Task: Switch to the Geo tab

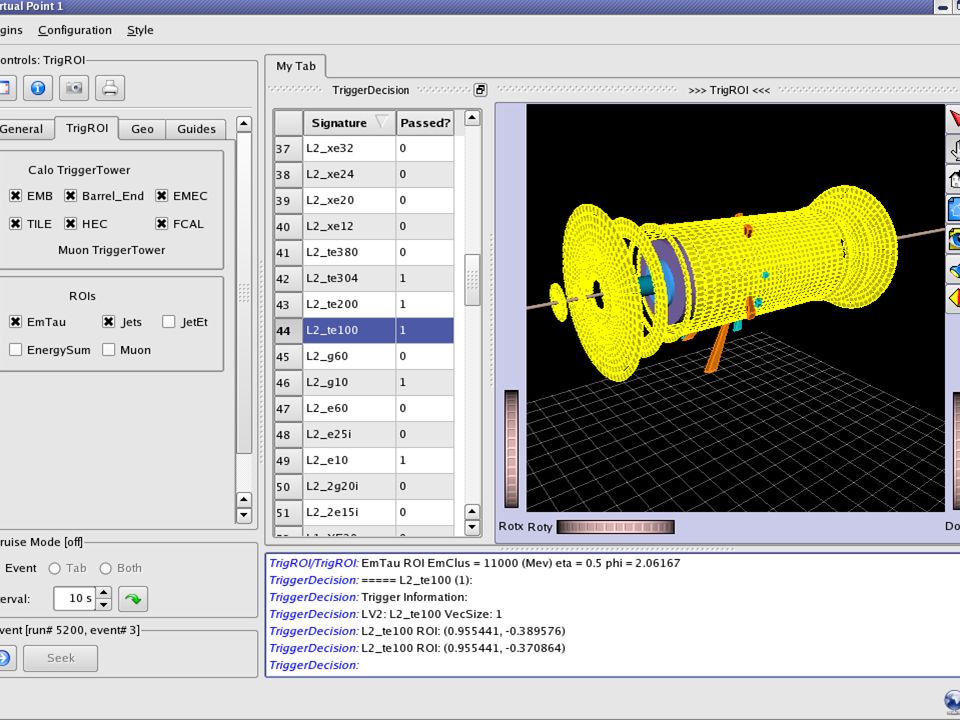Action: [142, 129]
